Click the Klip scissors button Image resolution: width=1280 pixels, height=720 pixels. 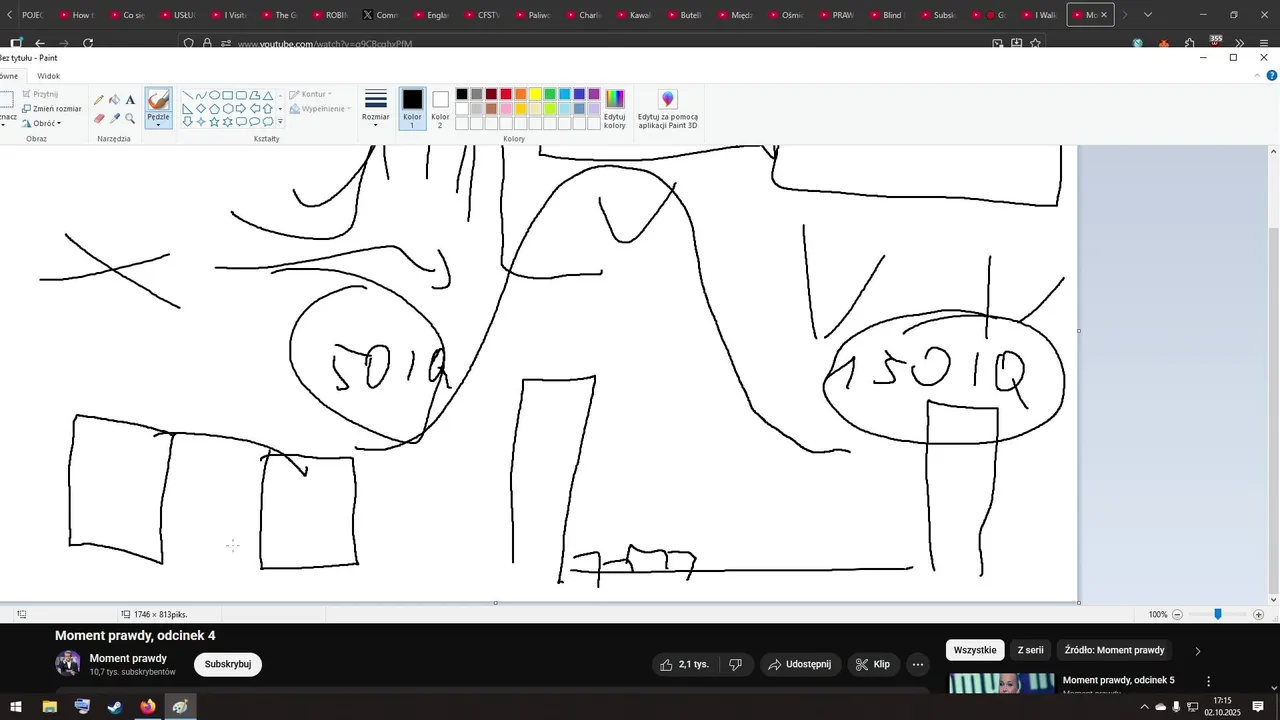[x=873, y=664]
